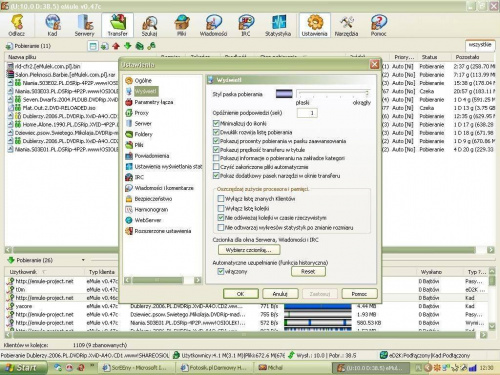Viewport: 500px width, 375px height.
Task: Confirm settings with OK button
Action: [x=241, y=294]
